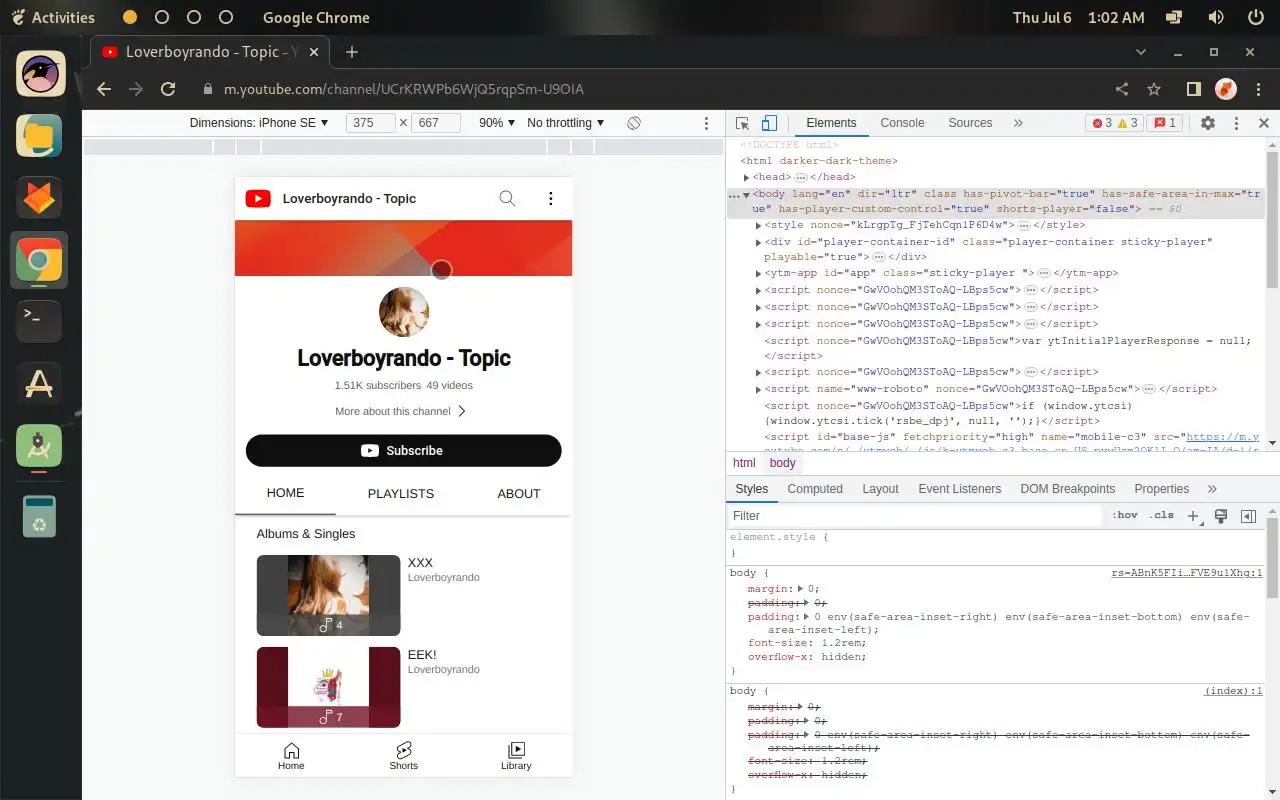The height and width of the screenshot is (800, 1280).
Task: Open the XXX album thumbnail
Action: (328, 596)
